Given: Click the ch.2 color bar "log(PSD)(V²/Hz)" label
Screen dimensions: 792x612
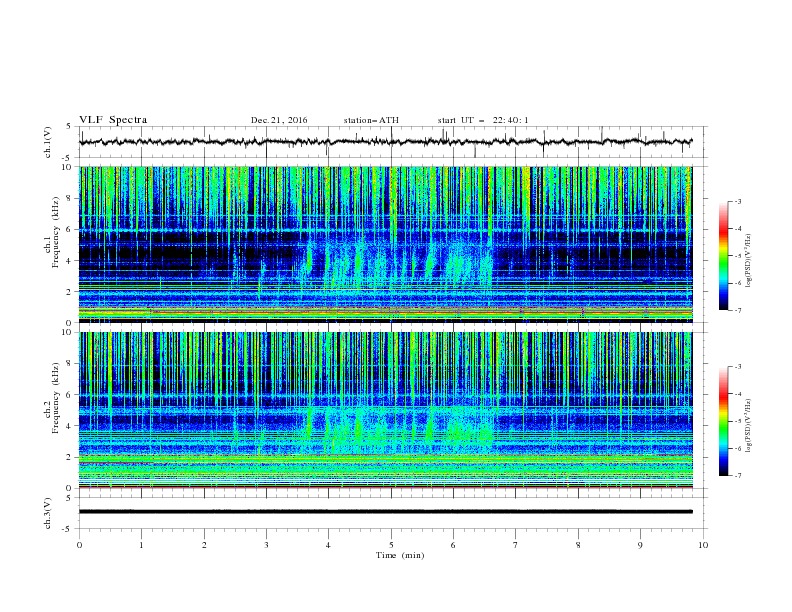Looking at the screenshot, I should 749,425.
